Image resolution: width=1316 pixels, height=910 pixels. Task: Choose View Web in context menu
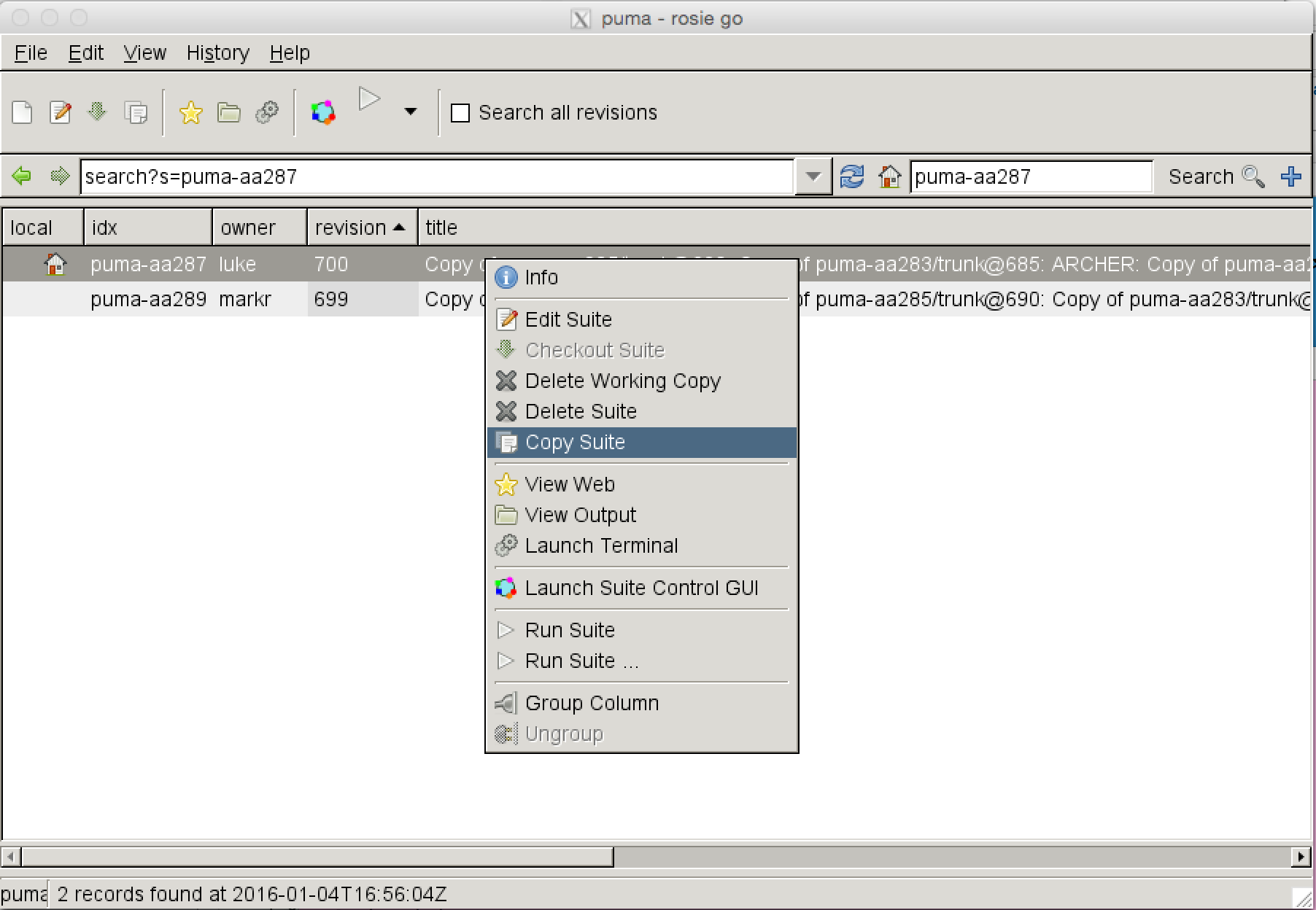pos(642,484)
